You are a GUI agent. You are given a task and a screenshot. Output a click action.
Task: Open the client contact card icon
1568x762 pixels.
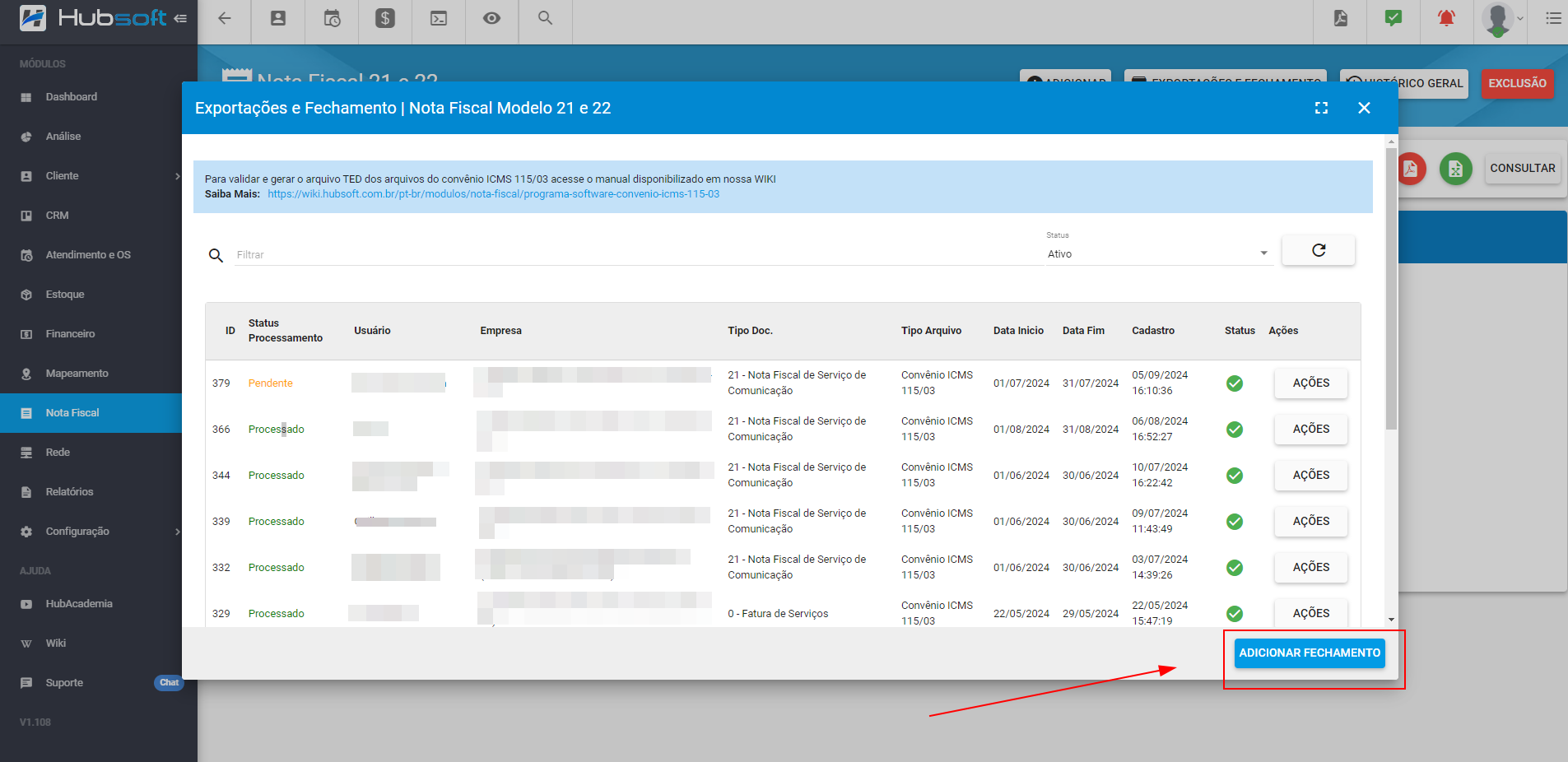278,18
